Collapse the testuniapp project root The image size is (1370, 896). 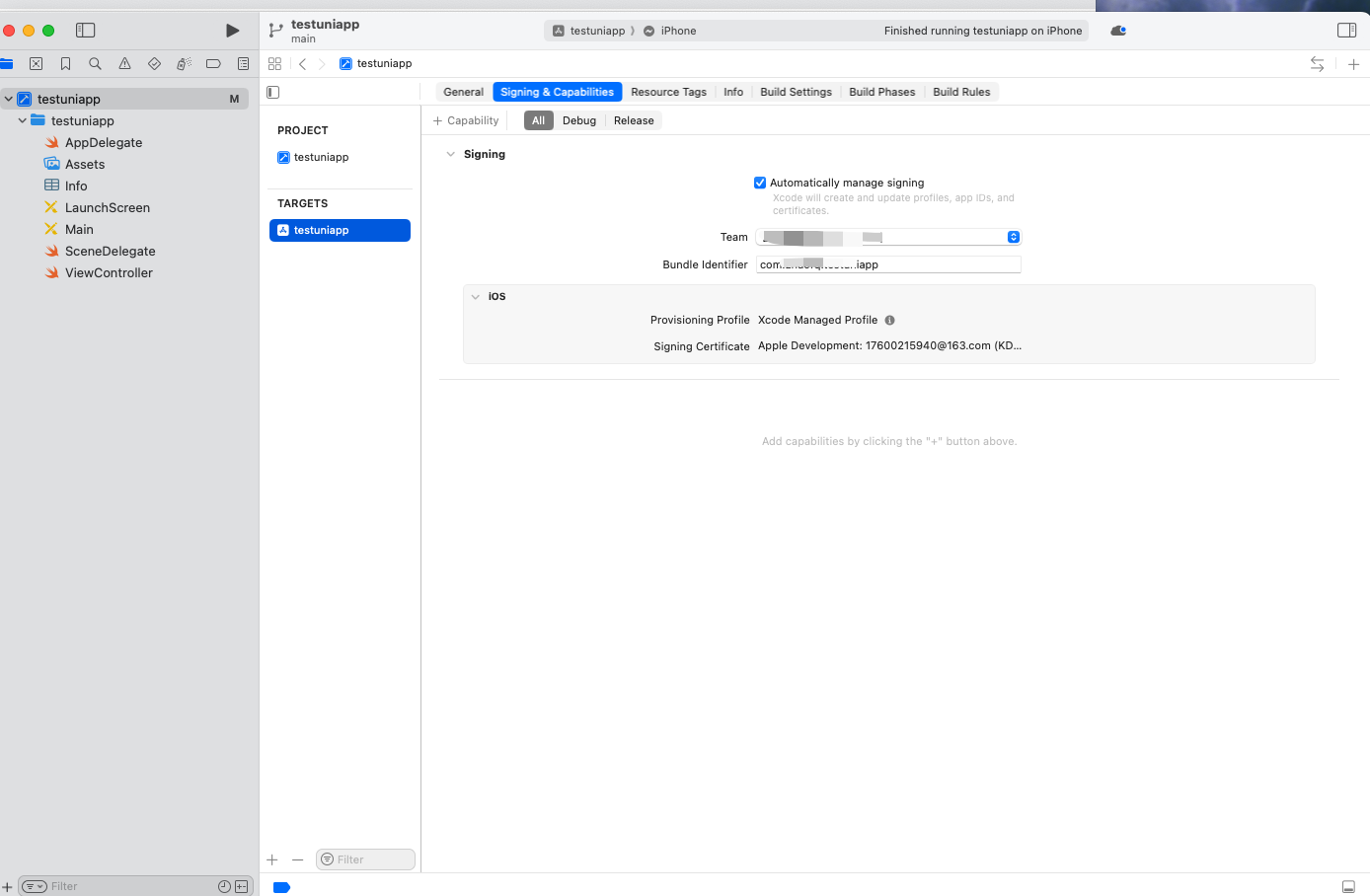click(8, 99)
